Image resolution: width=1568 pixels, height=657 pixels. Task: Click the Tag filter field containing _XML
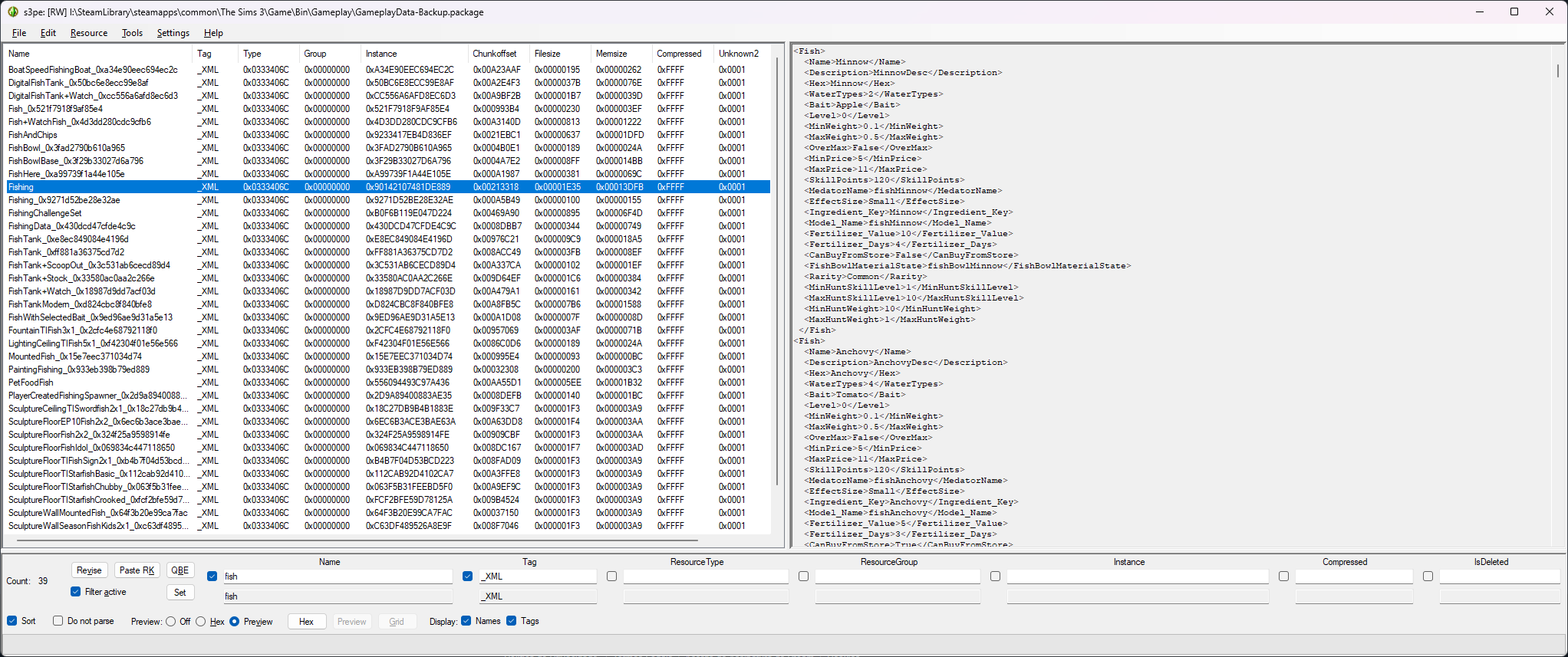(538, 577)
